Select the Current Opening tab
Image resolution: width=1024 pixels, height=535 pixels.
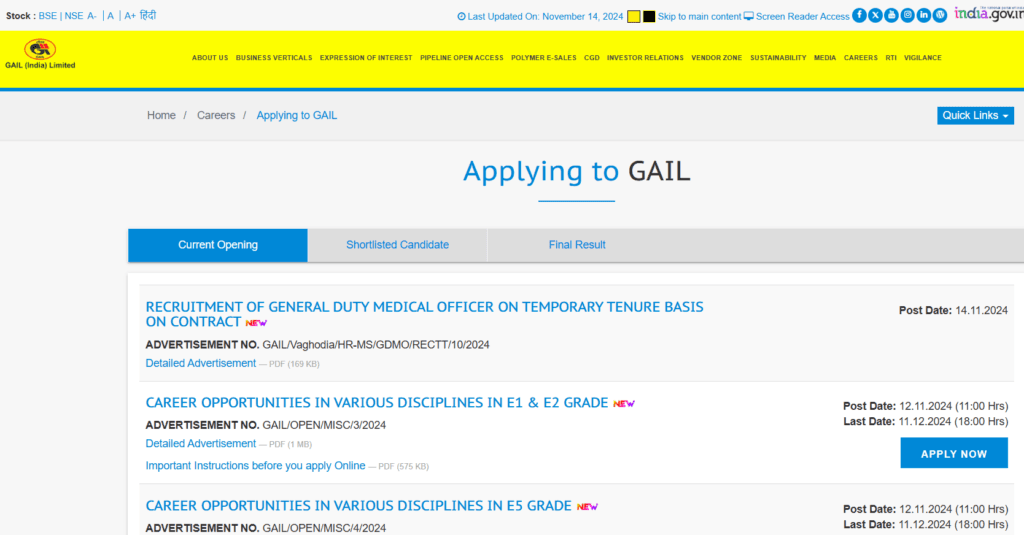[x=218, y=245]
